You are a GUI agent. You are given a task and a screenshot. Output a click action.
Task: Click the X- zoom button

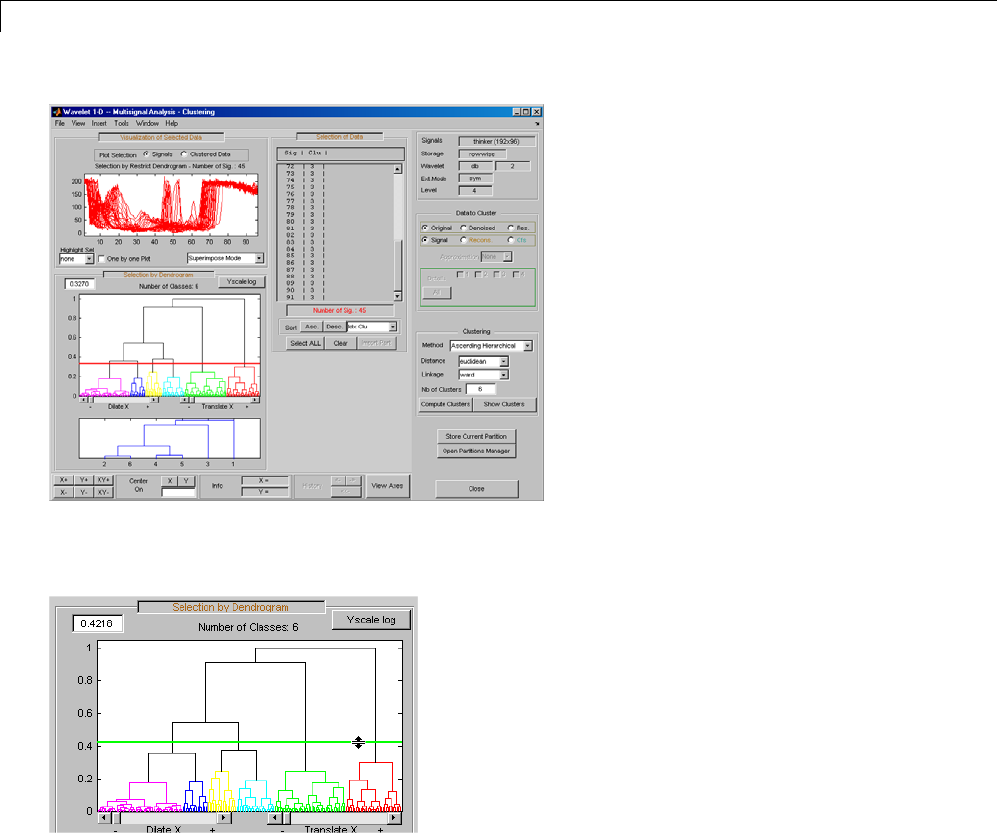pyautogui.click(x=63, y=493)
